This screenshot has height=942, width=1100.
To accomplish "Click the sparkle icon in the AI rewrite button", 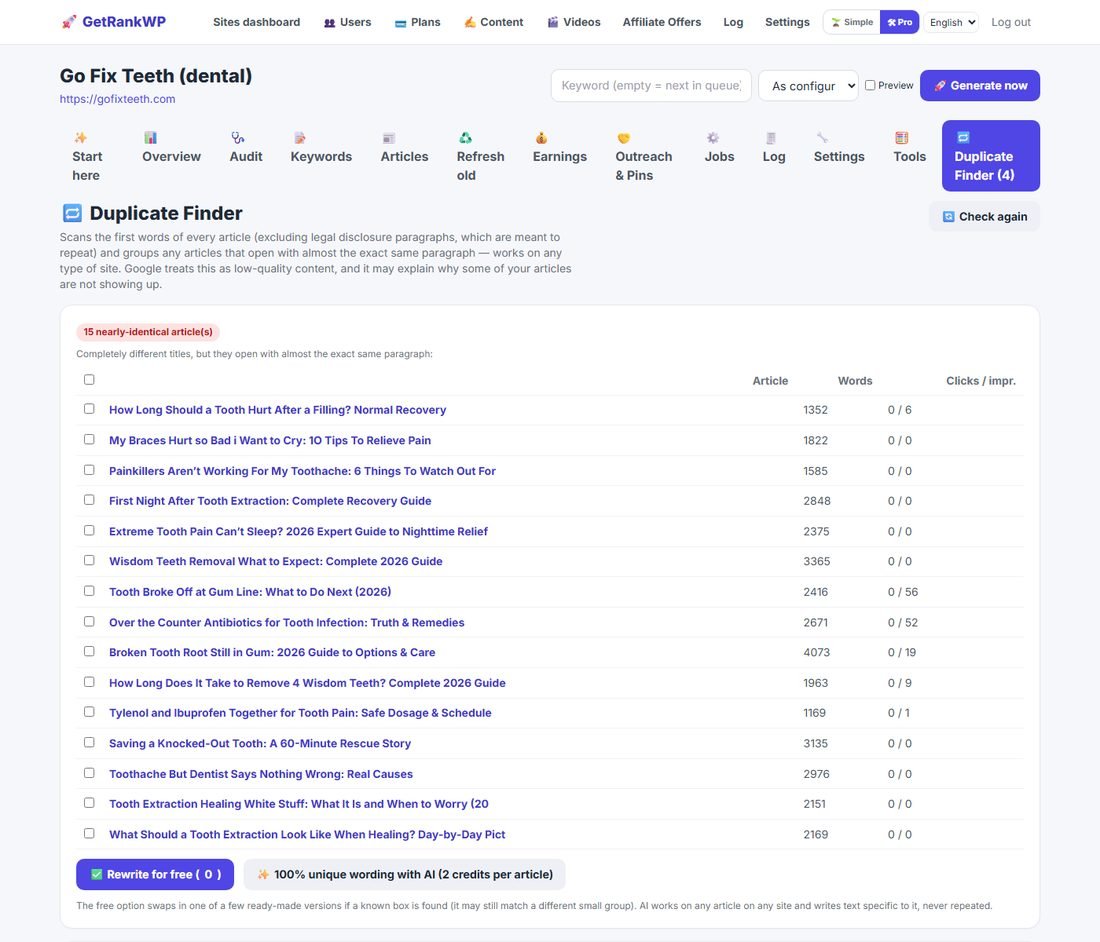I will (x=263, y=874).
